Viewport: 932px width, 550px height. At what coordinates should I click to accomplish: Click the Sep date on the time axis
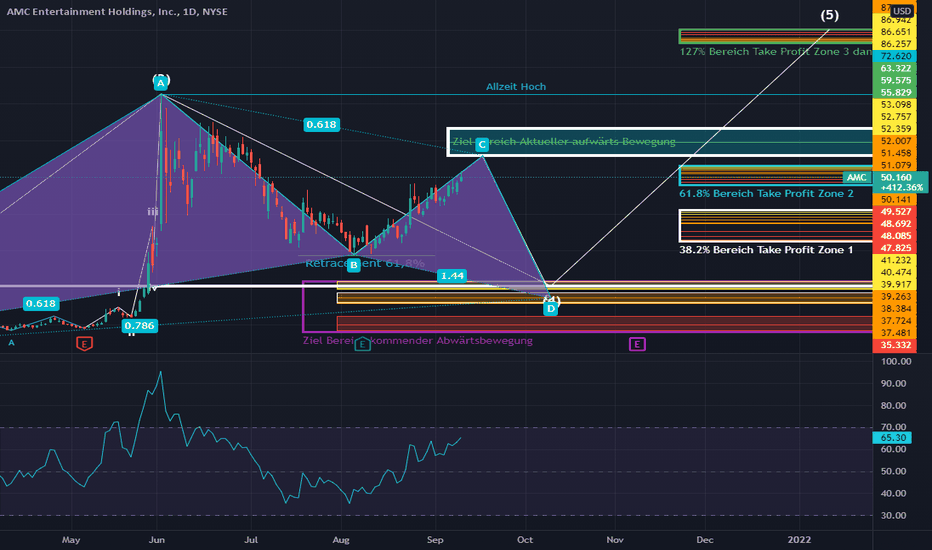[x=435, y=540]
